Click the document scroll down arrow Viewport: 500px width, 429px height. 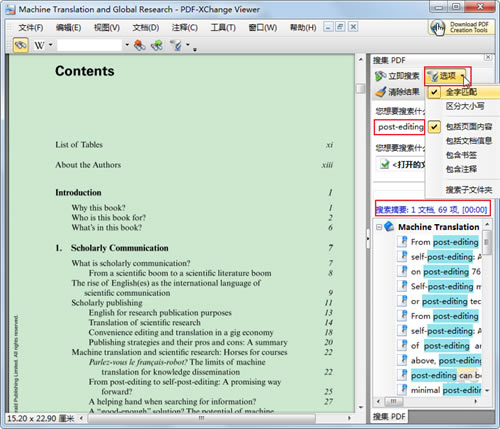360,407
